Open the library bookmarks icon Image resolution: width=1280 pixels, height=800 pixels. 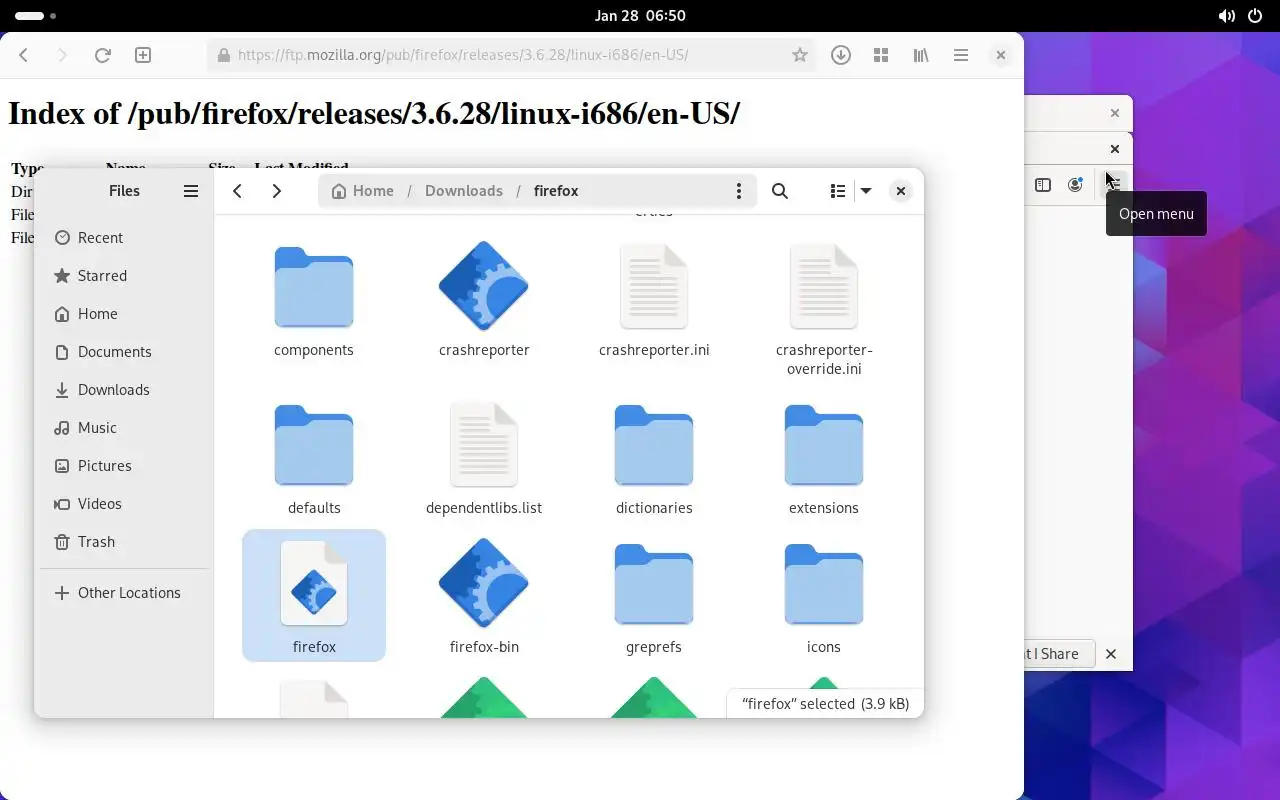(x=921, y=56)
